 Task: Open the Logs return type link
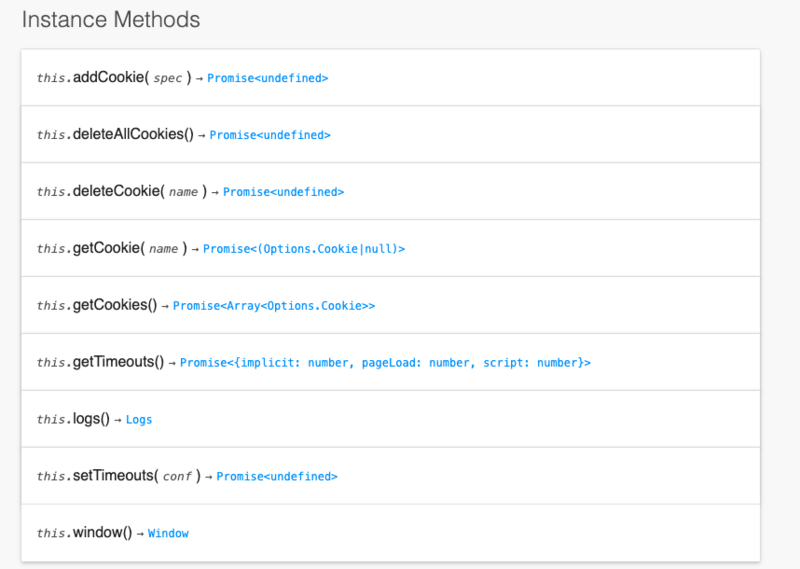tap(139, 420)
